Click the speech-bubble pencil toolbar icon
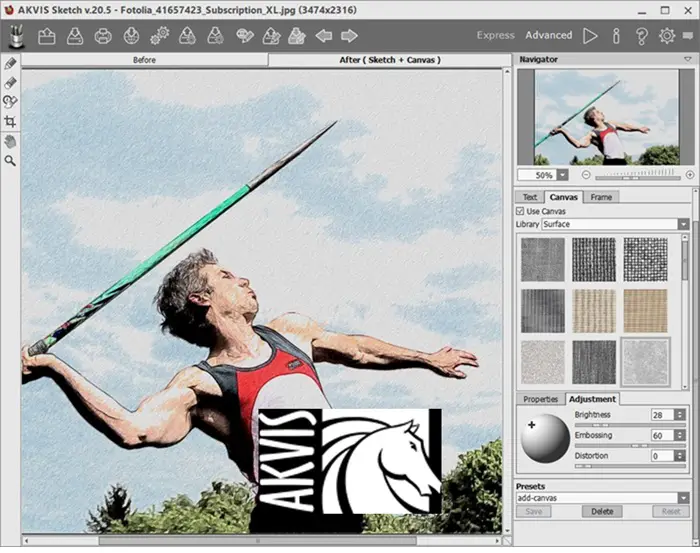The width and height of the screenshot is (700, 553). pyautogui.click(x=245, y=36)
